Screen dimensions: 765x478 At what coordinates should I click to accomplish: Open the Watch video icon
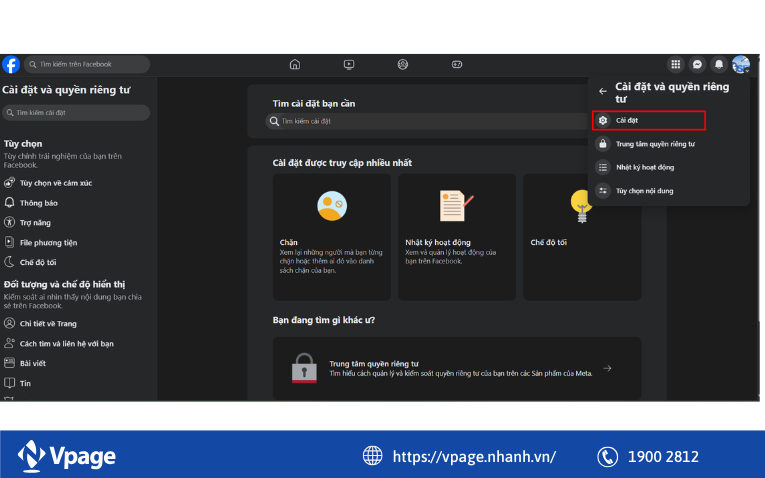click(x=349, y=65)
